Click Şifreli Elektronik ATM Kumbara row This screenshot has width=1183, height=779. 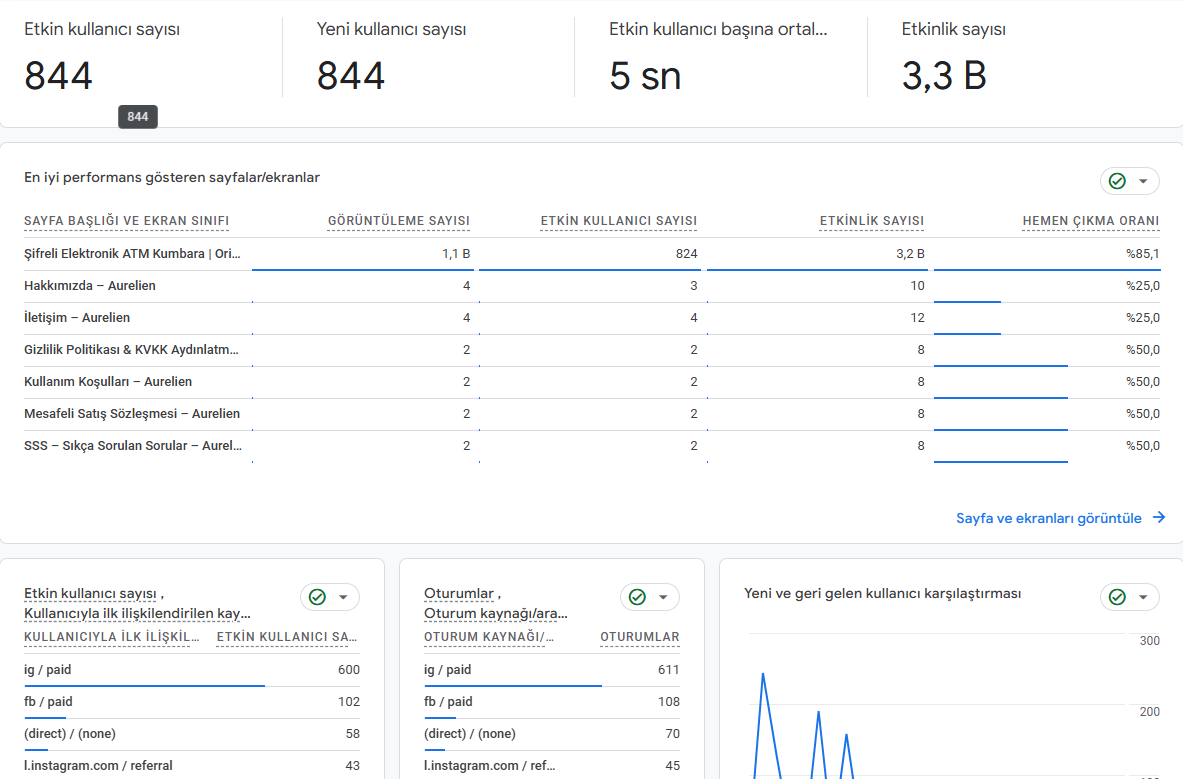[x=592, y=254]
